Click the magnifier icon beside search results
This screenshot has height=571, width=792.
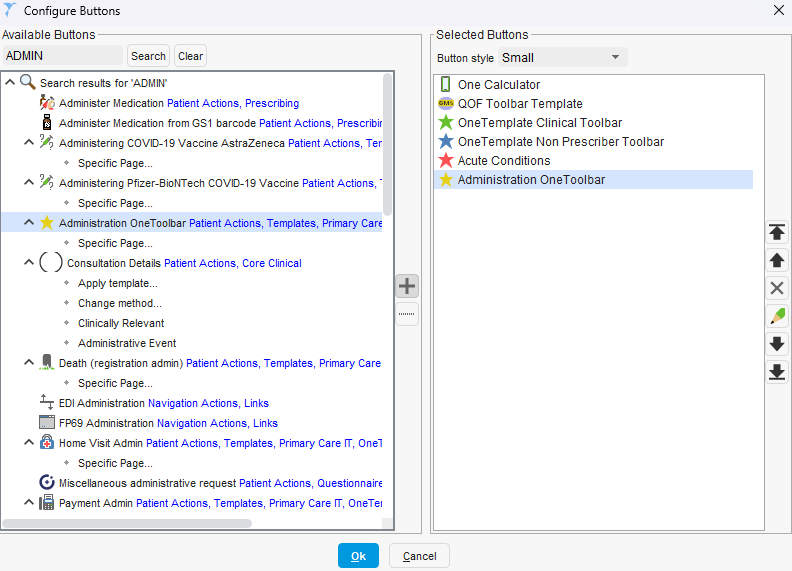point(27,82)
